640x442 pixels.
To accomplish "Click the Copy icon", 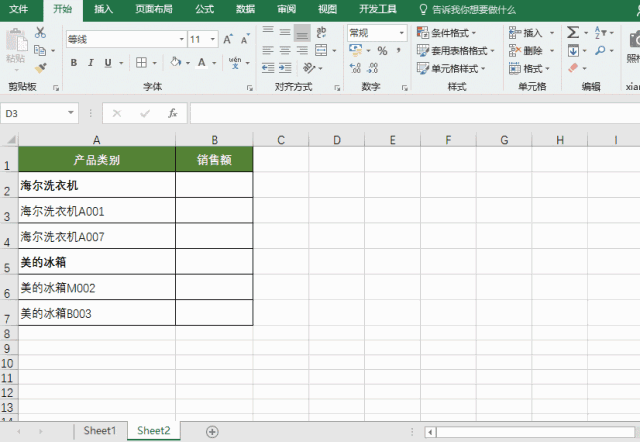I will coord(40,50).
